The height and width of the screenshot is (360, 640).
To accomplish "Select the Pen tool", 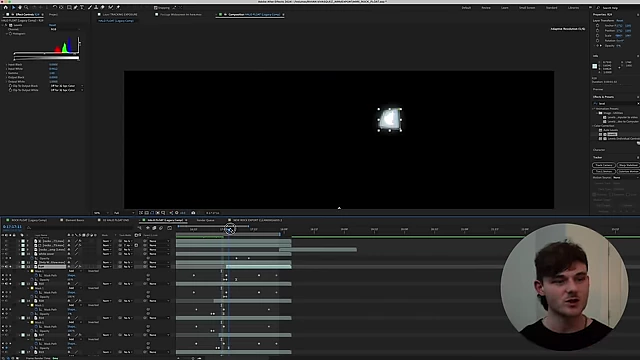I will point(76,7).
